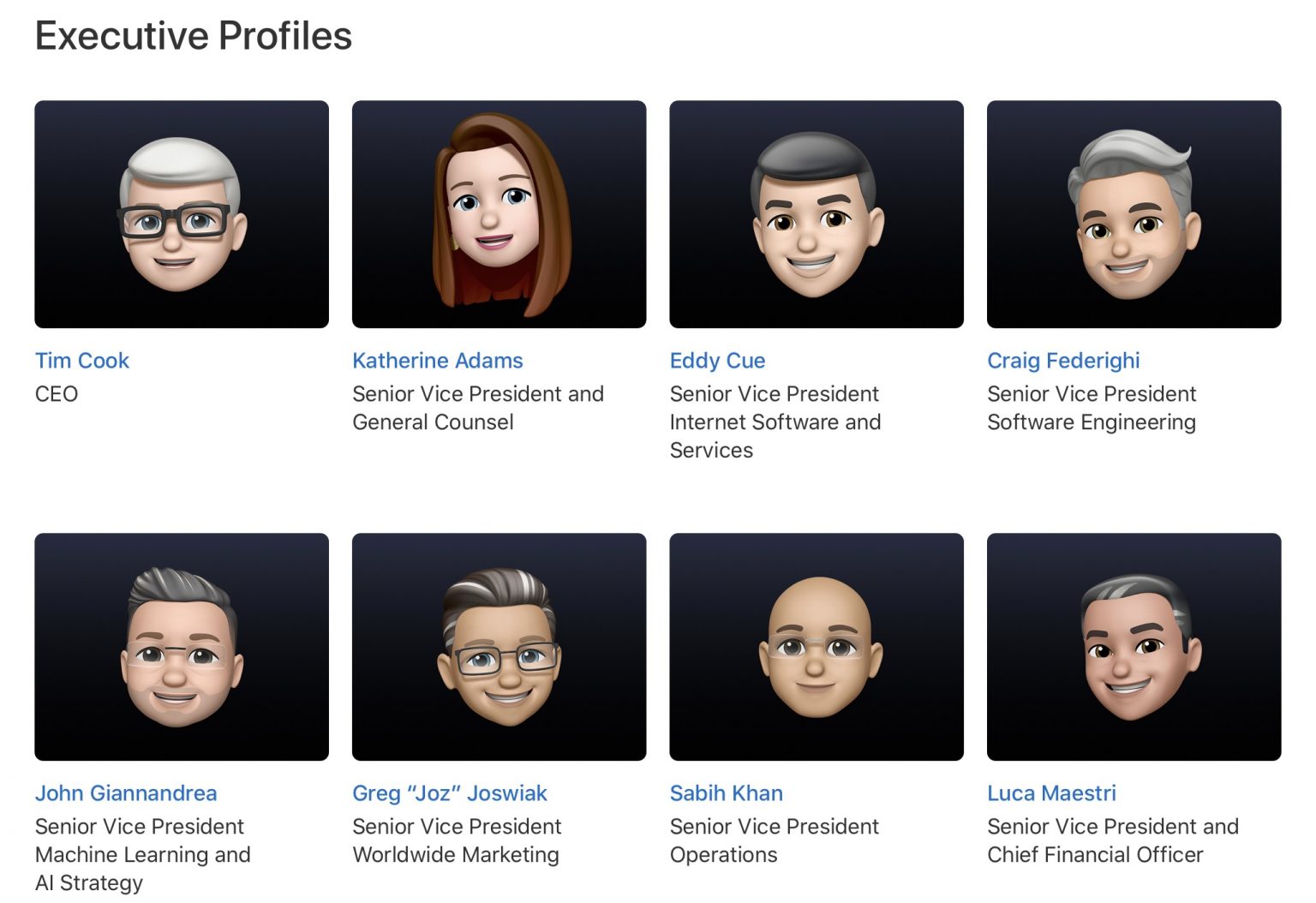Image resolution: width=1316 pixels, height=903 pixels.
Task: Open Craig Federighi's Memoji portrait
Action: (x=1134, y=214)
